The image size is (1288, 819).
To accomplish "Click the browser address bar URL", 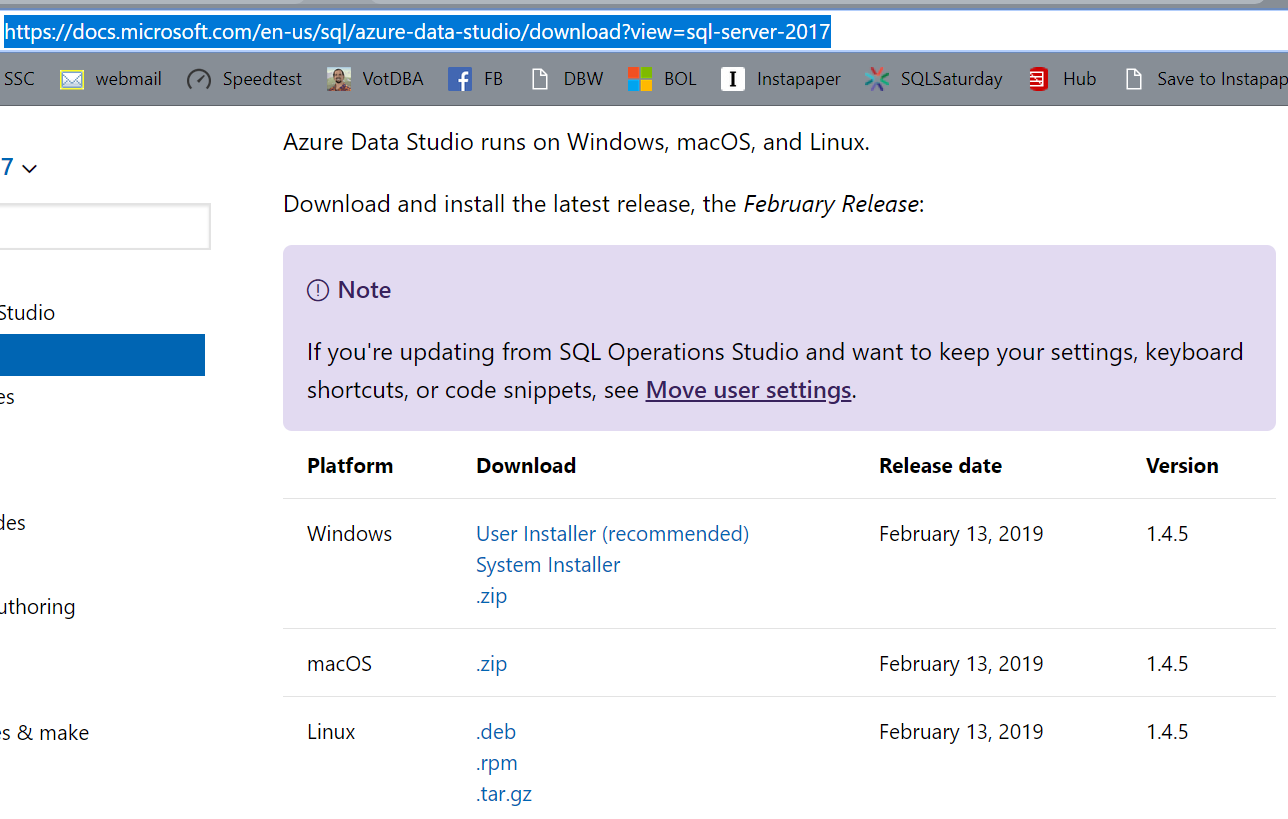I will (x=418, y=33).
